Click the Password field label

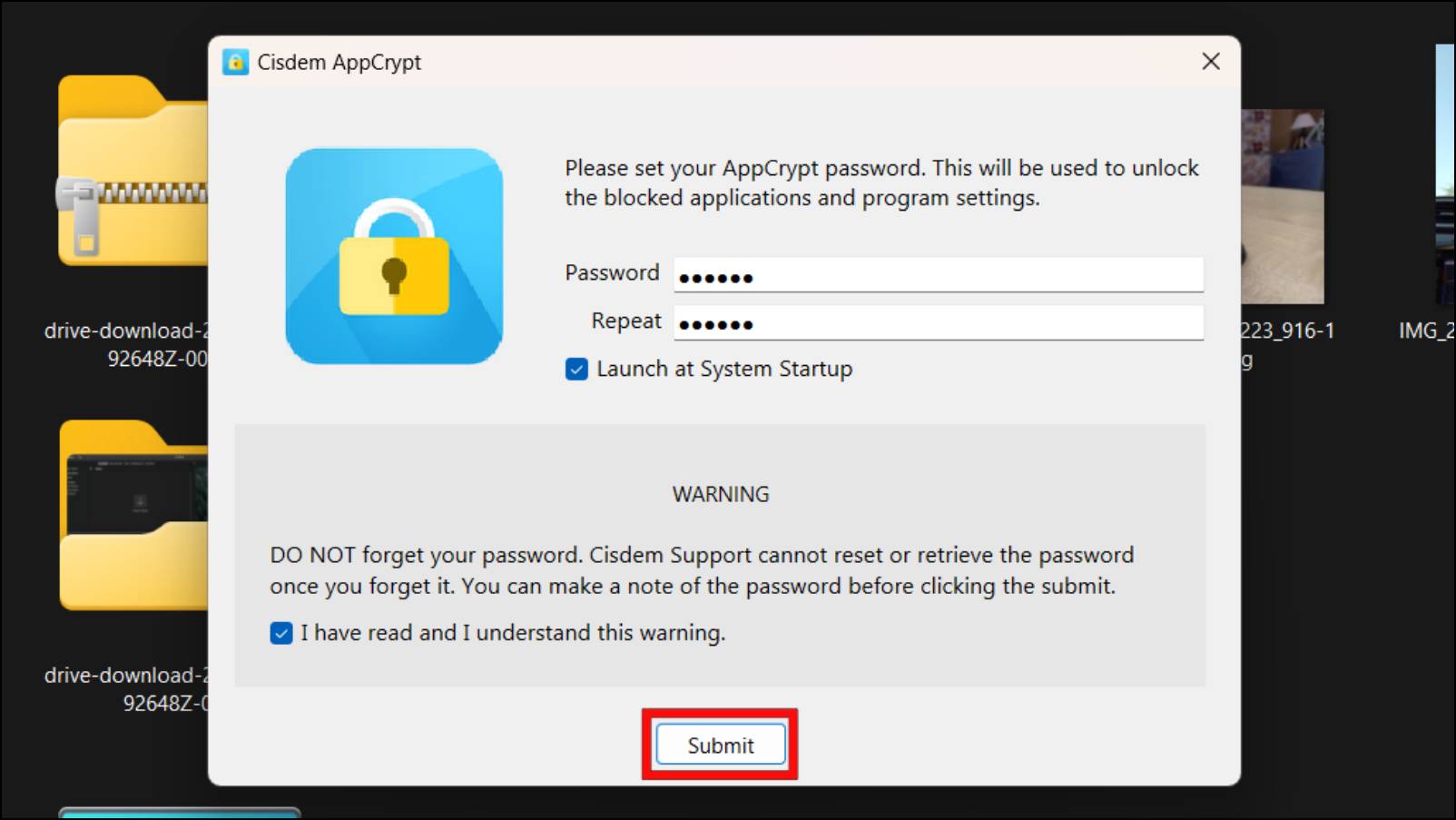[612, 272]
